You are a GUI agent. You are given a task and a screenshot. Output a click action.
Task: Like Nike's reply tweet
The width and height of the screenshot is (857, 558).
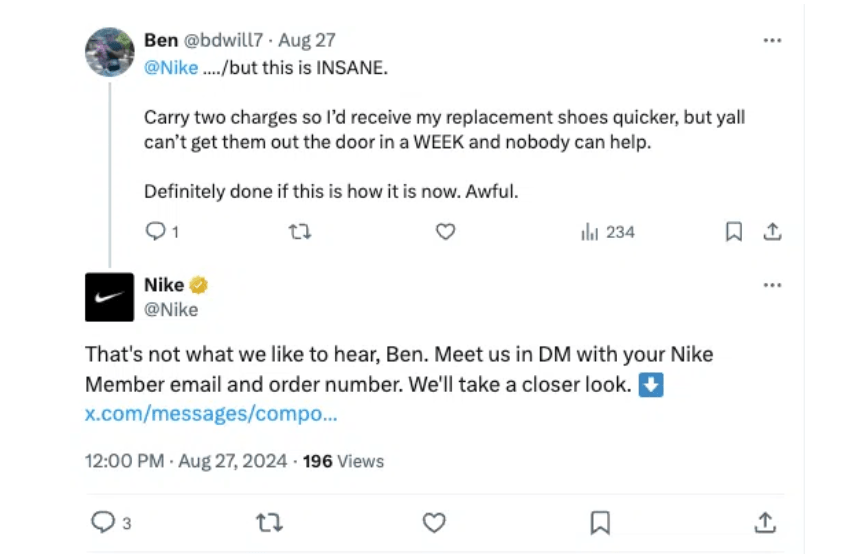coord(433,522)
